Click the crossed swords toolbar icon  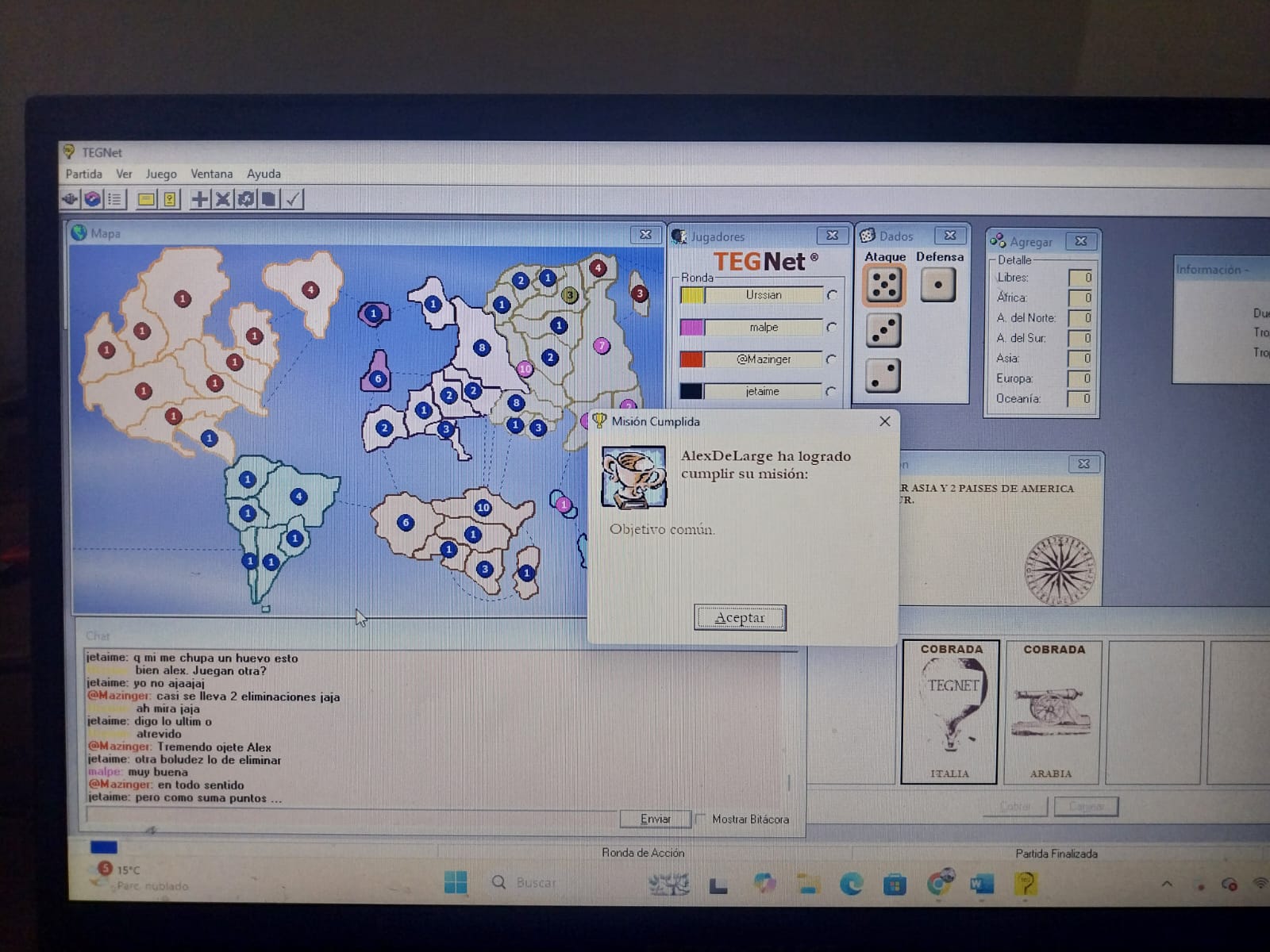click(223, 199)
